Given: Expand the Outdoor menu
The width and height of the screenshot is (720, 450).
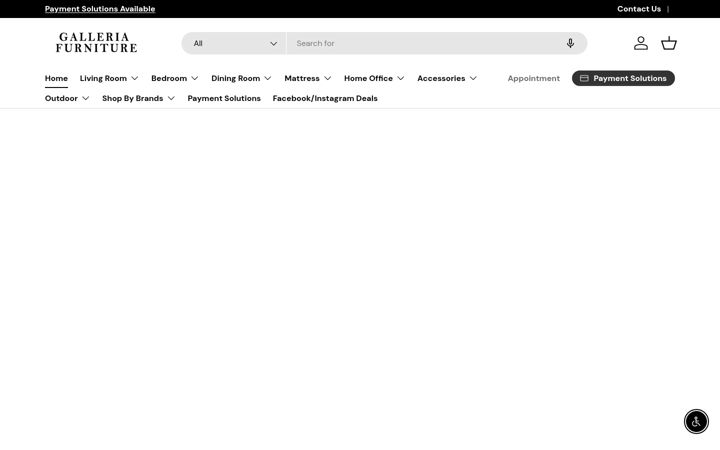Looking at the screenshot, I should [67, 98].
